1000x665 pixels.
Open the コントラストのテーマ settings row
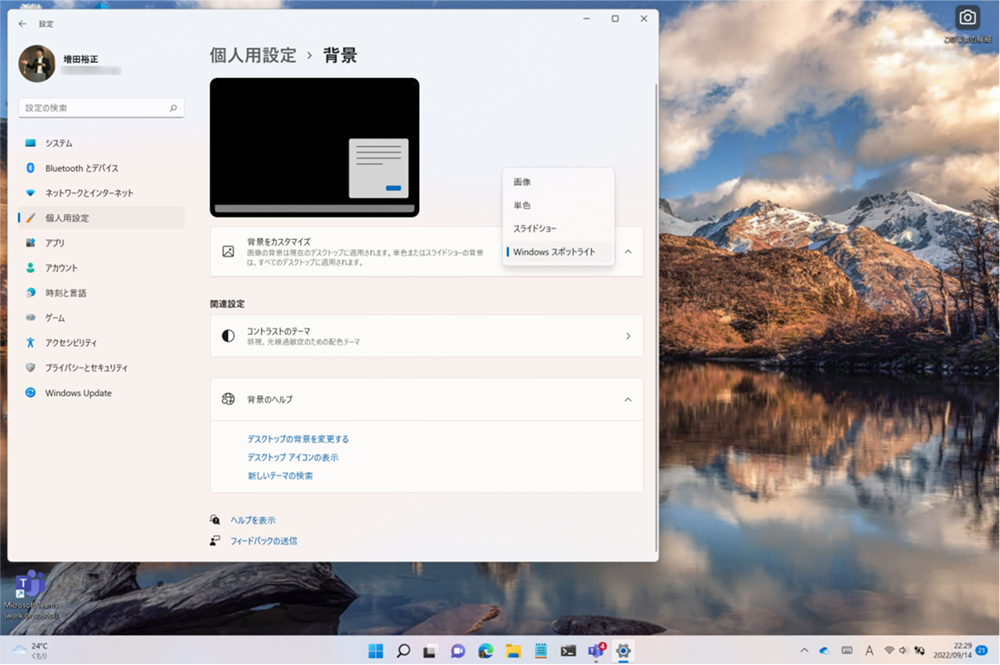(x=426, y=336)
